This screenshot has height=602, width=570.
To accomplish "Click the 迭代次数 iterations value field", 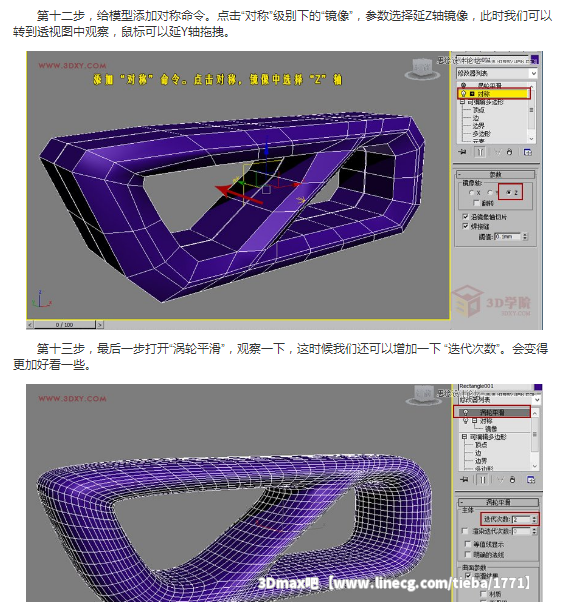I will click(x=521, y=519).
